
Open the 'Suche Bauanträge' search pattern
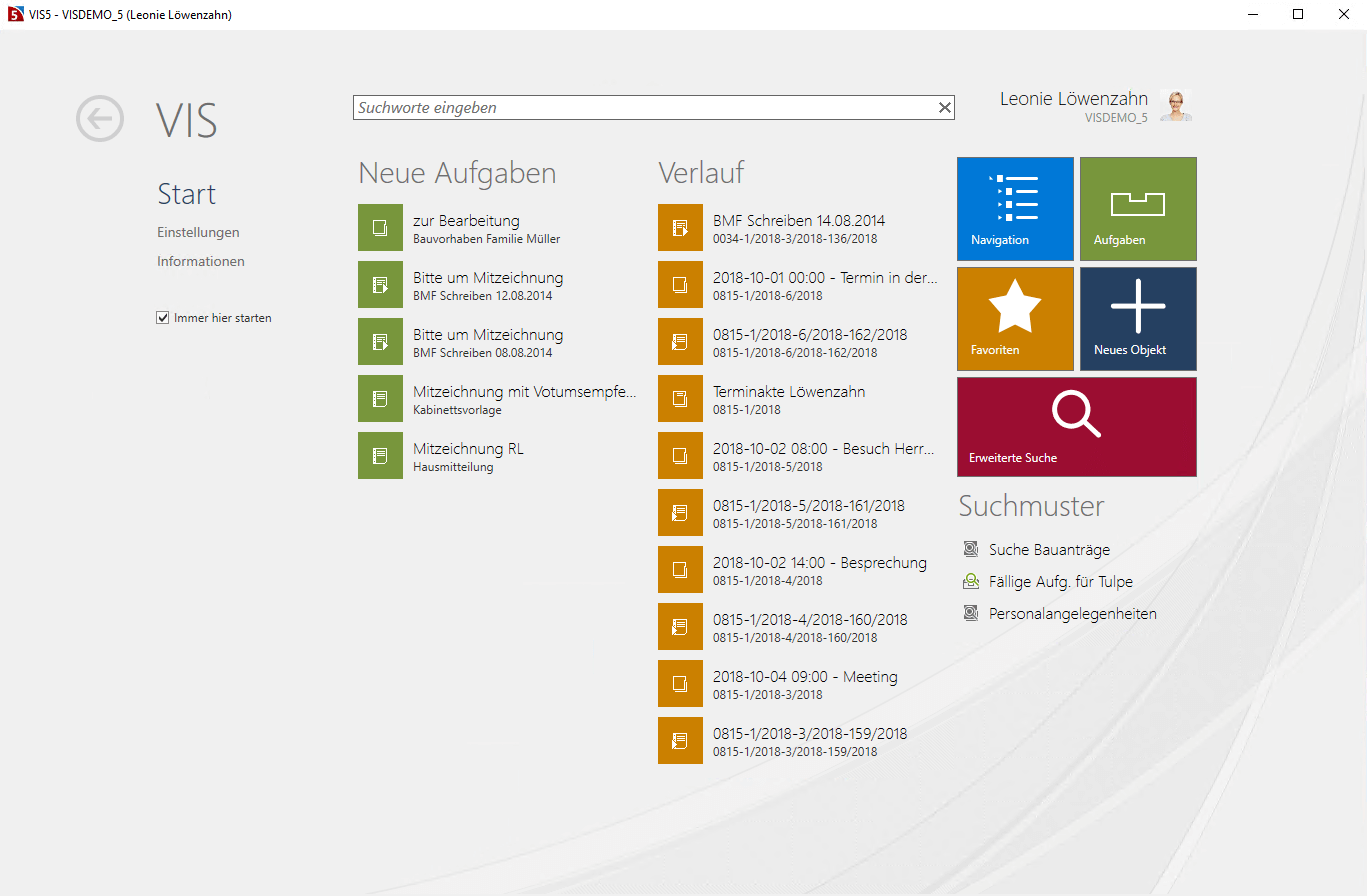click(x=1049, y=549)
